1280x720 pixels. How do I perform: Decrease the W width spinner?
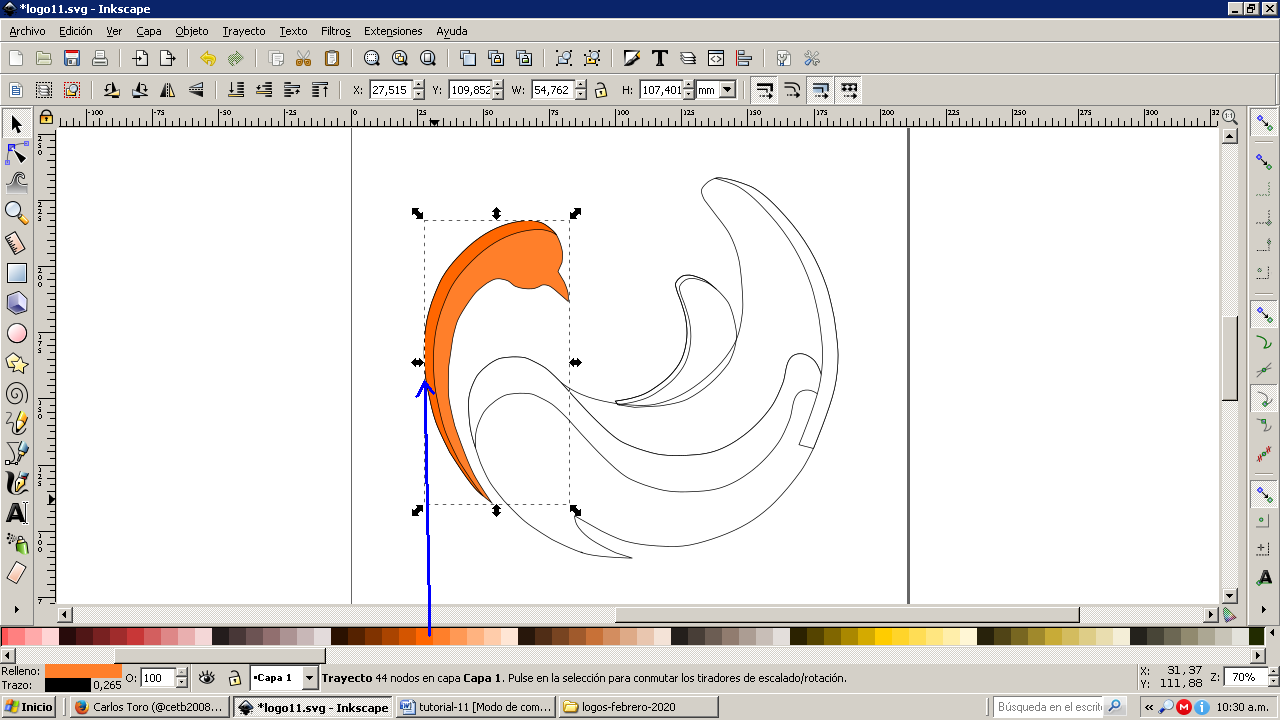tap(580, 95)
